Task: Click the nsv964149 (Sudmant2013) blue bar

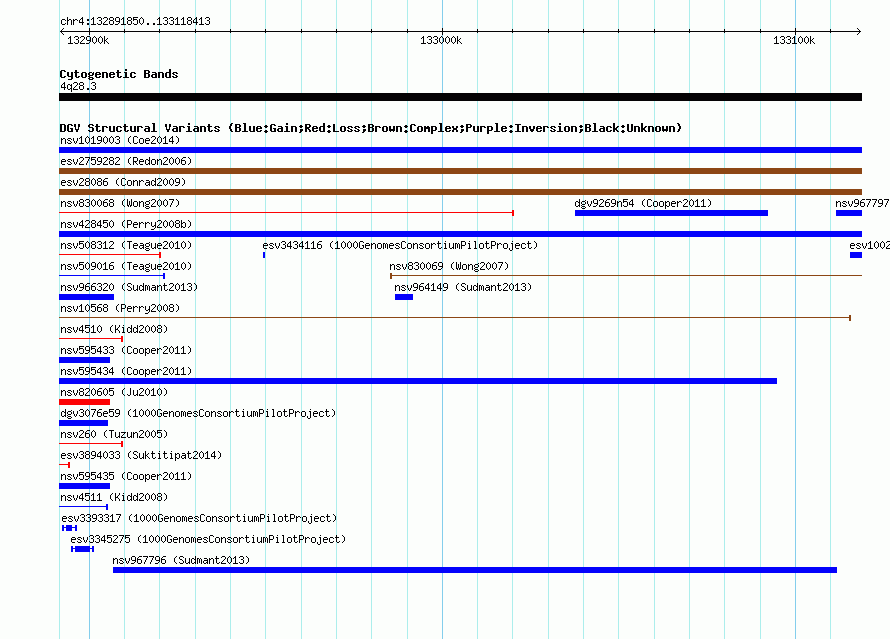Action: [x=404, y=297]
